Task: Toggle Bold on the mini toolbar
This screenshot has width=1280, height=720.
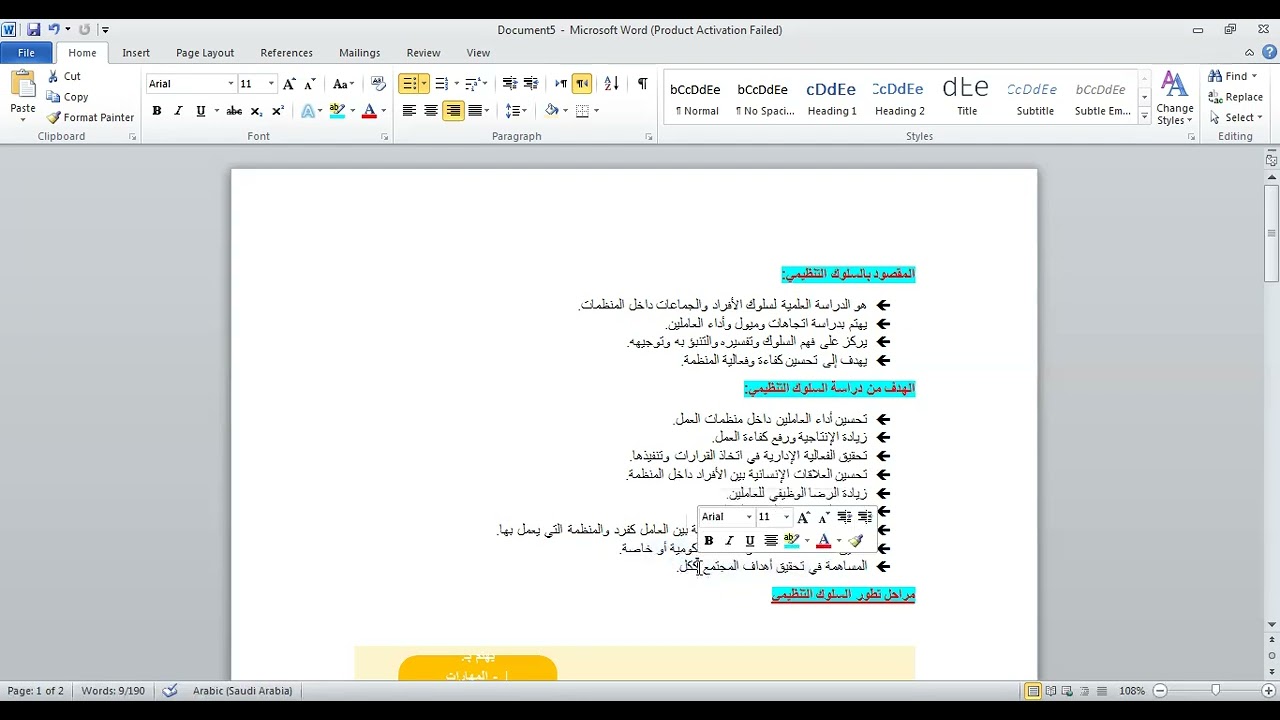Action: (708, 541)
